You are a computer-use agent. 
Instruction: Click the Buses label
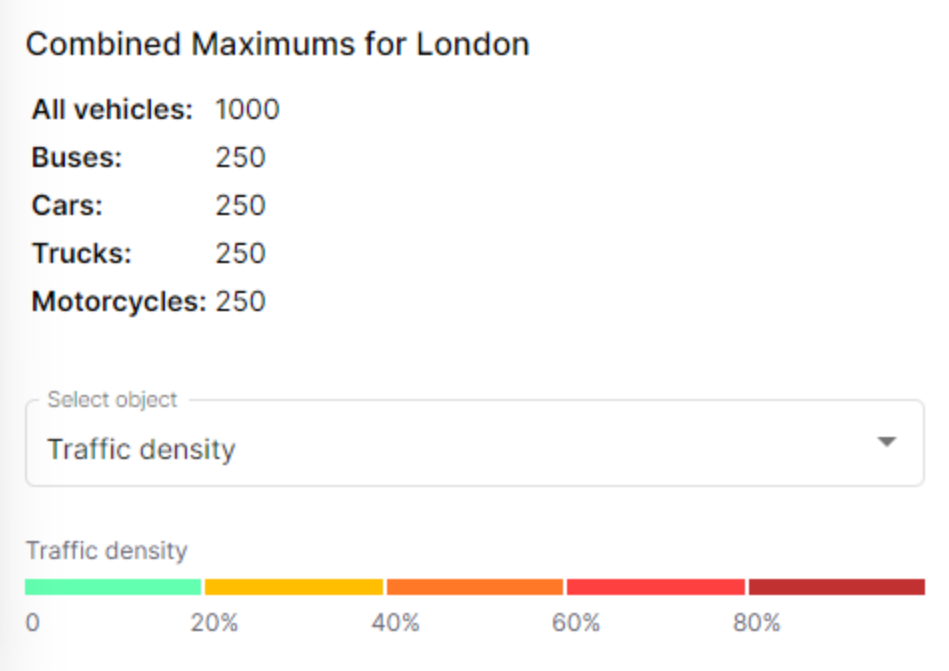coord(77,157)
